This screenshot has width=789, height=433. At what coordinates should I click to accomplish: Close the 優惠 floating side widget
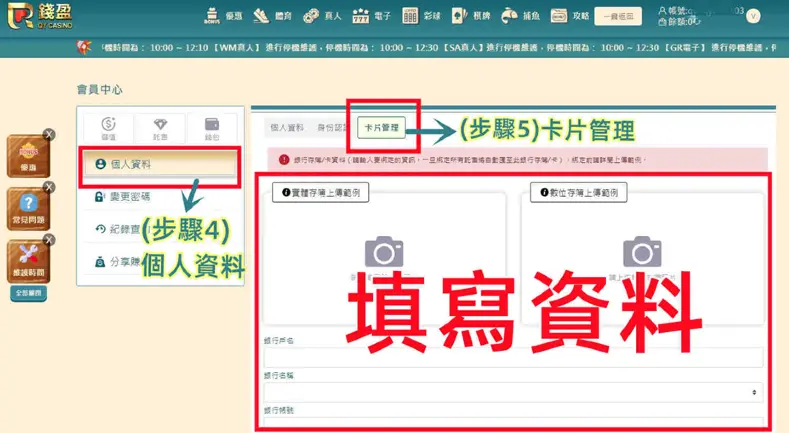pos(49,134)
